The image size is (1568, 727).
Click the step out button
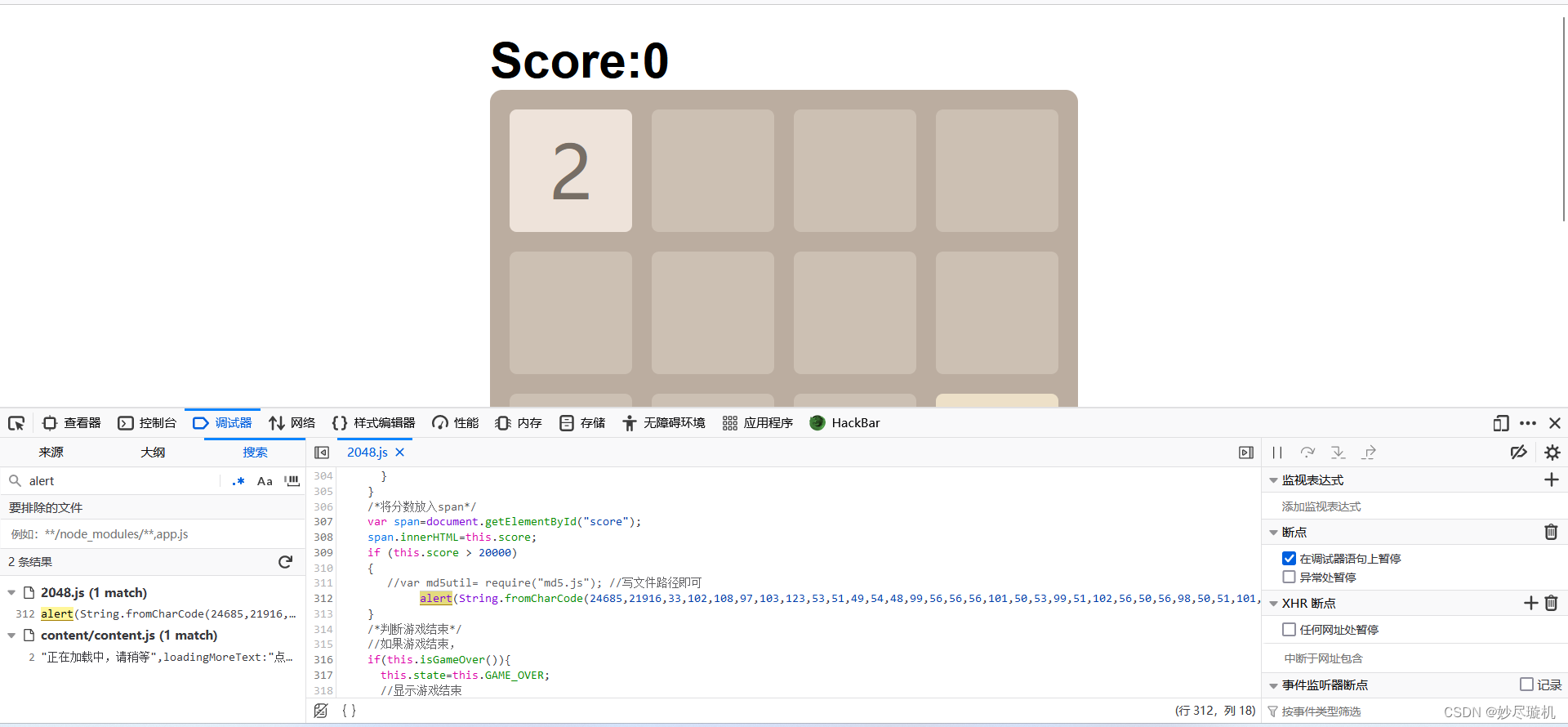pos(1369,453)
